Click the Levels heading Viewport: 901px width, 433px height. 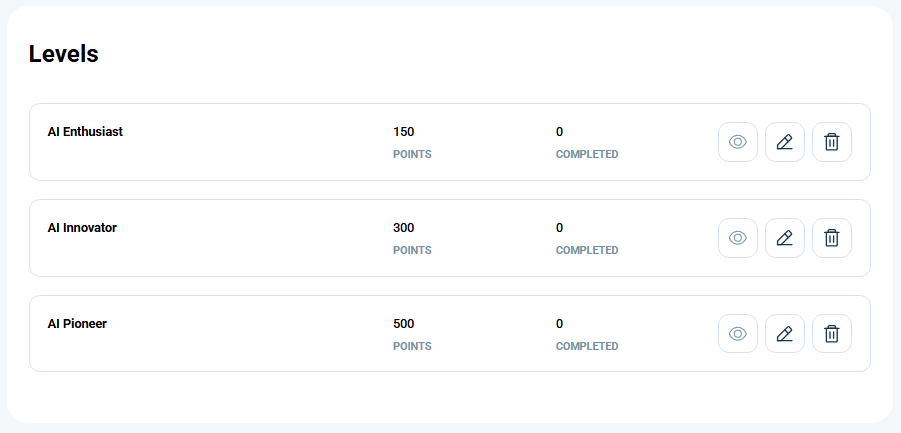click(x=64, y=54)
